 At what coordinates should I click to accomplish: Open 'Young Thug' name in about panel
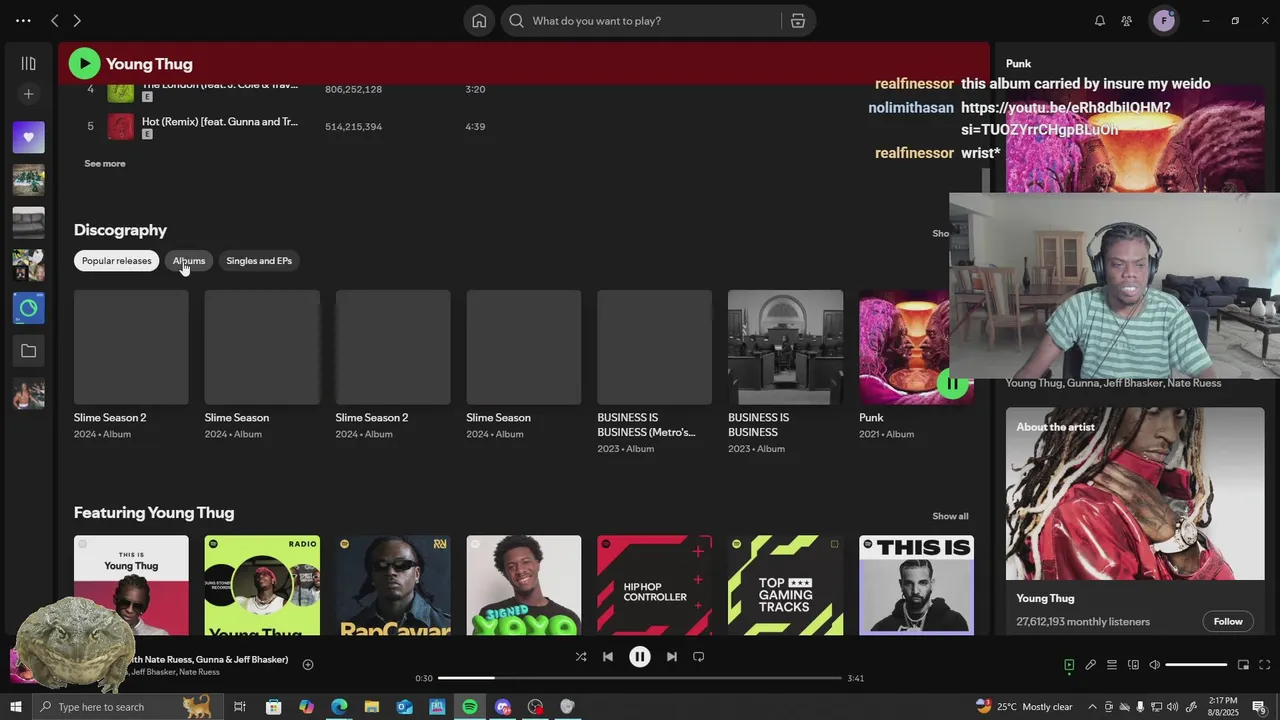point(1045,598)
